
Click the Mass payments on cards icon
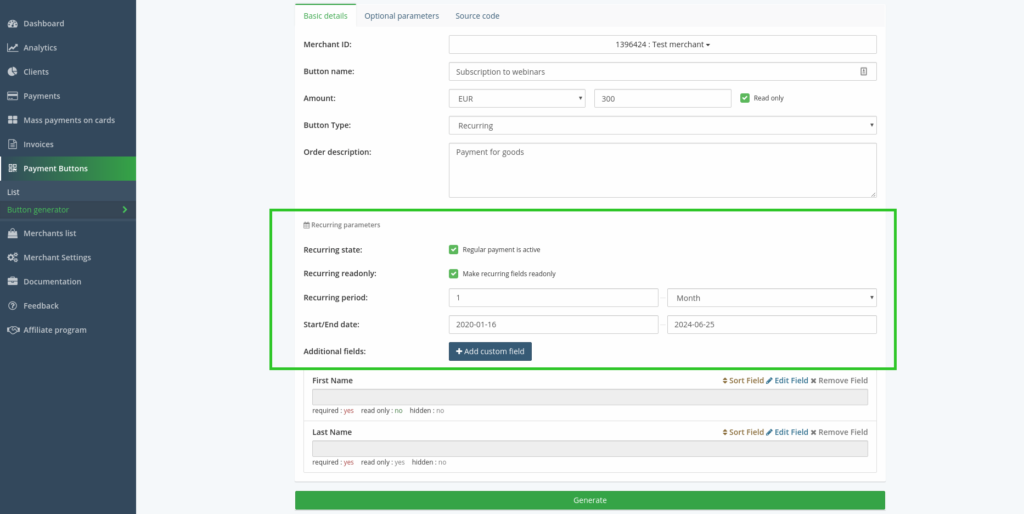click(12, 120)
